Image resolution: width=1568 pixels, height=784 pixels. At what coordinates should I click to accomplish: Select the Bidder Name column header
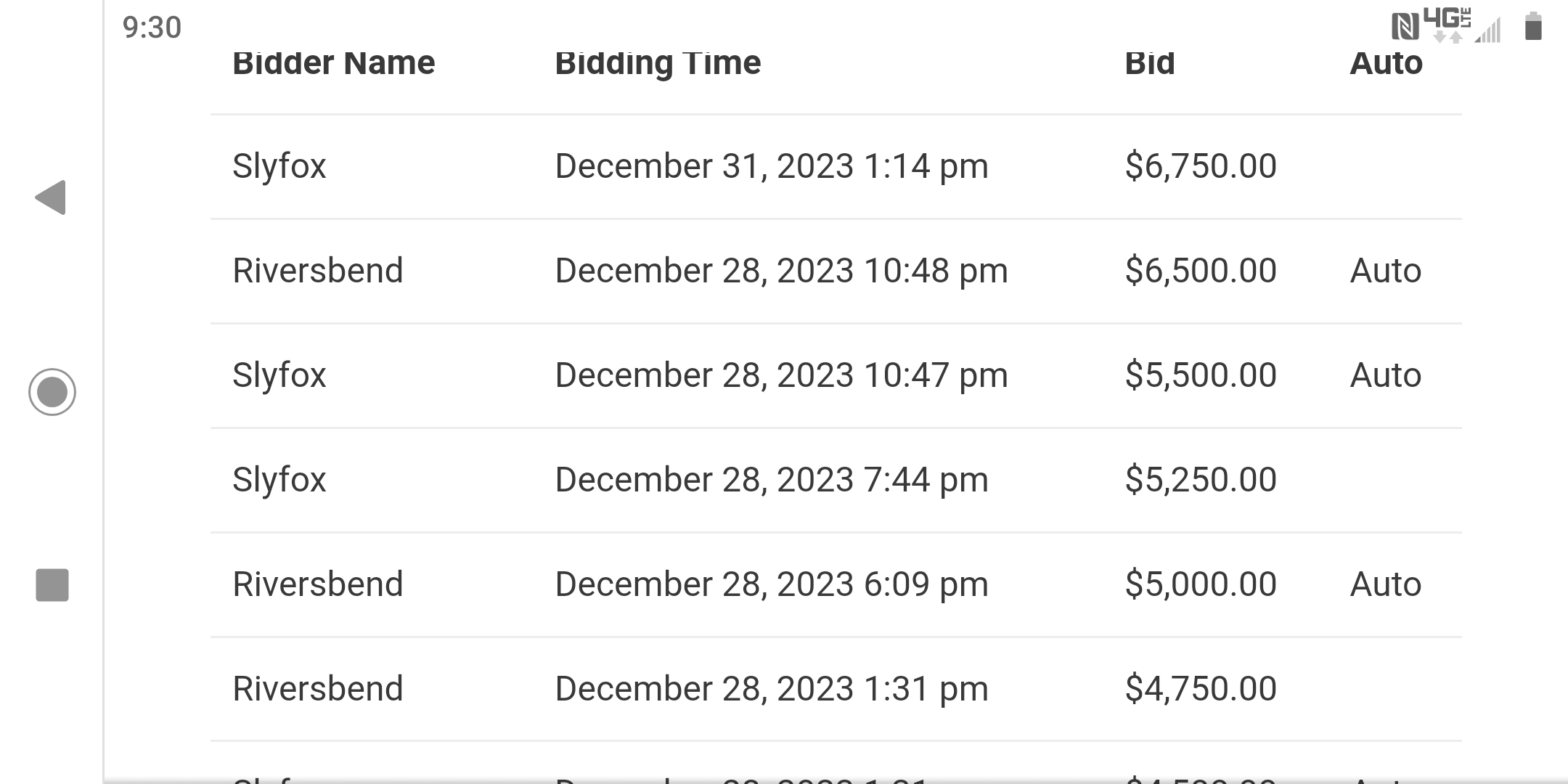point(333,63)
